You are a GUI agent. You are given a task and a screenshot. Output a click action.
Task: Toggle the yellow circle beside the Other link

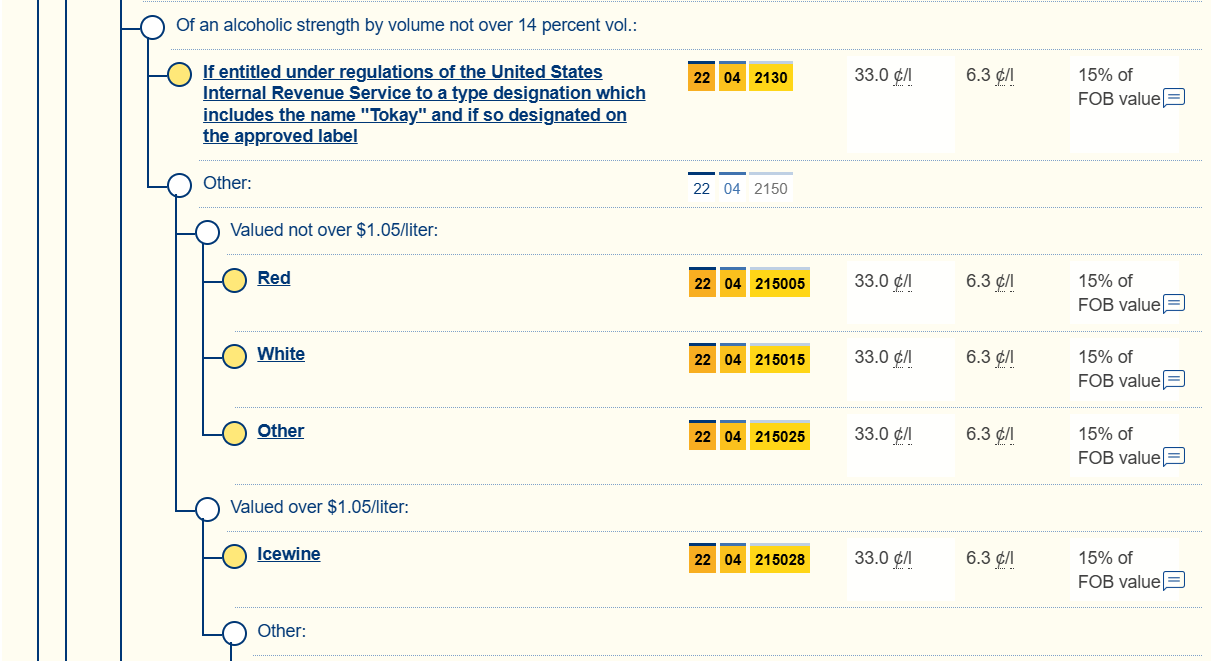coord(234,433)
